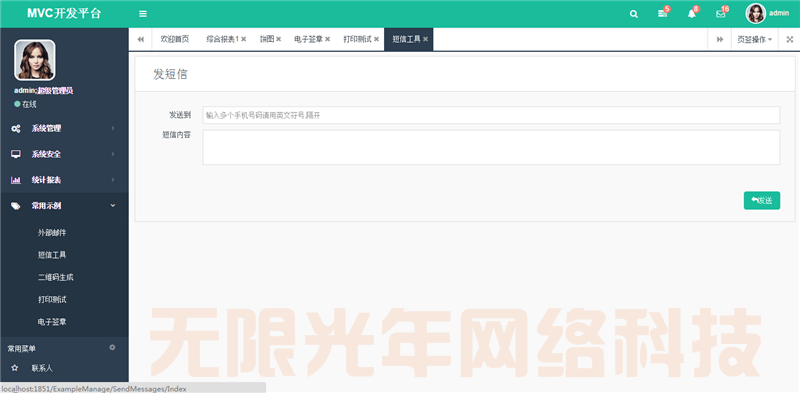The height and width of the screenshot is (393, 800).
Task: Switch to the 打印测试 tab
Action: coord(357,39)
